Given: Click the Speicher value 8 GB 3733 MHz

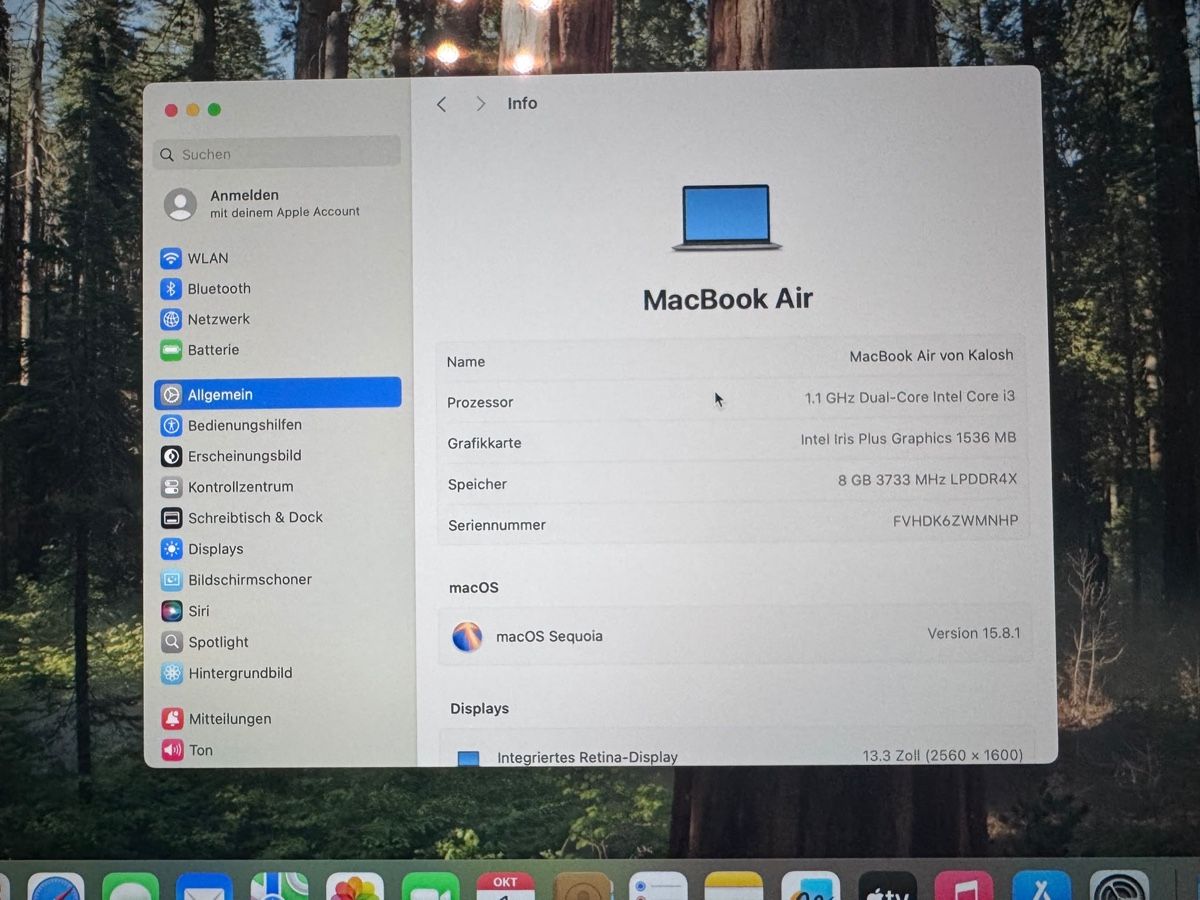Looking at the screenshot, I should [927, 480].
